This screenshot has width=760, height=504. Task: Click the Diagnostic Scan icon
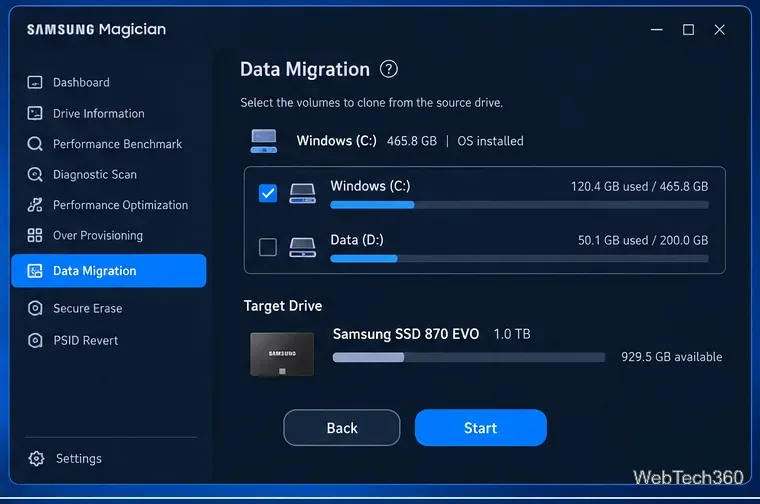tap(35, 174)
